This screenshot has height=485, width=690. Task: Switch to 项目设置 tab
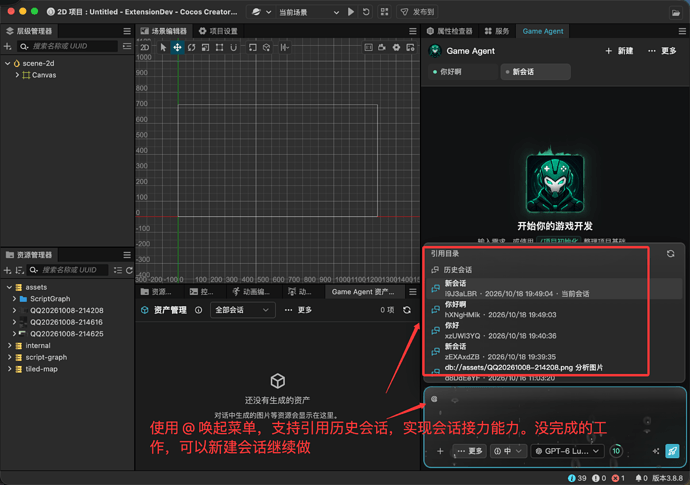point(218,31)
